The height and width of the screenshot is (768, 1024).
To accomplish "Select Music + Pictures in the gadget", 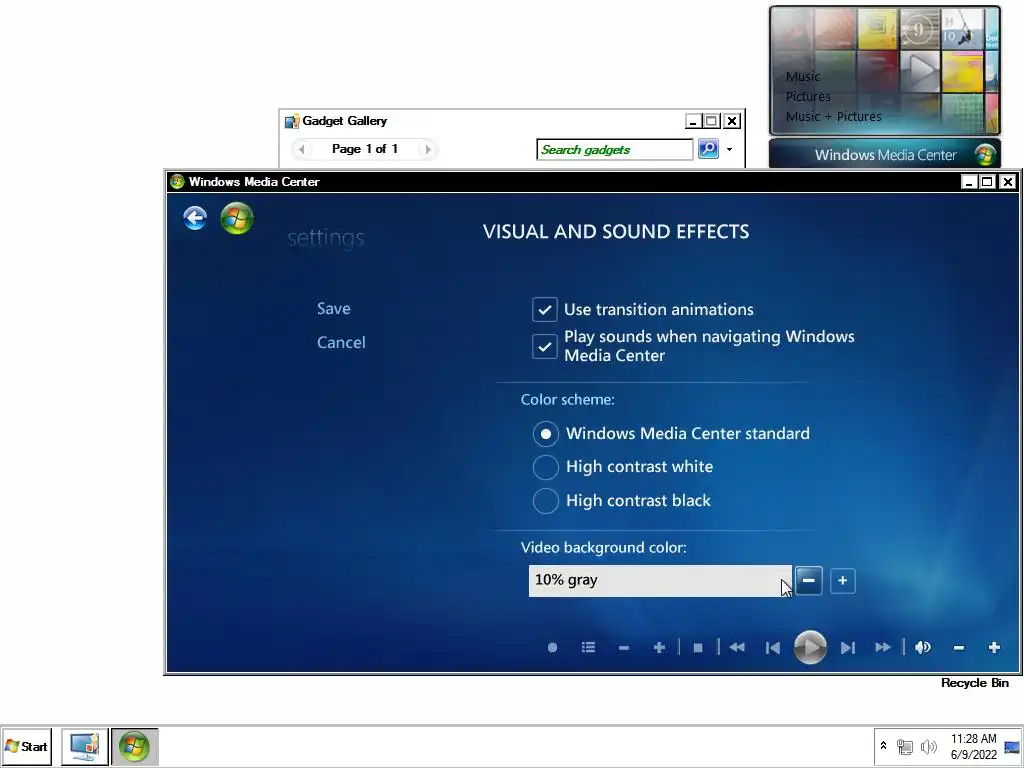I will pyautogui.click(x=833, y=117).
